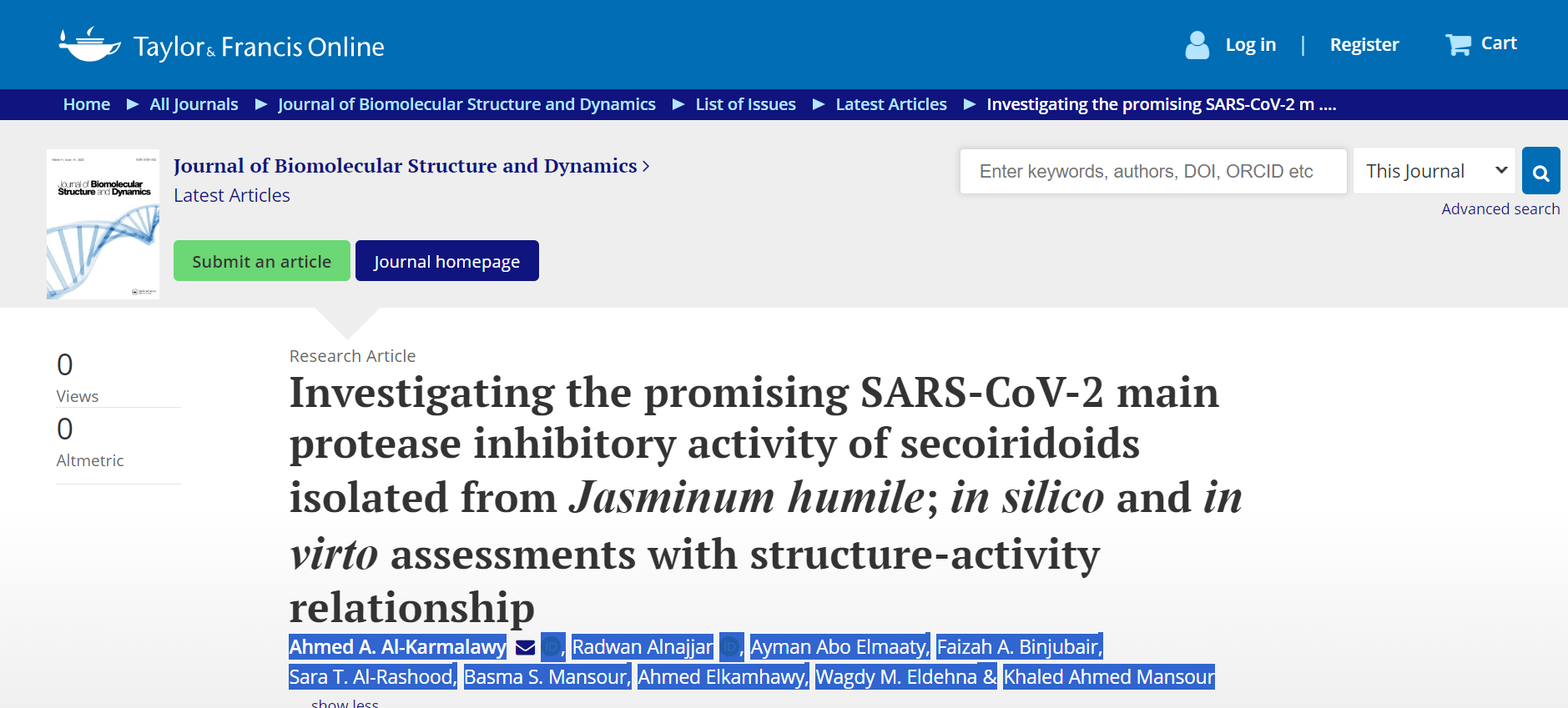Screen dimensions: 1568x708
Task: Click the user profile icon
Action: click(x=1197, y=45)
